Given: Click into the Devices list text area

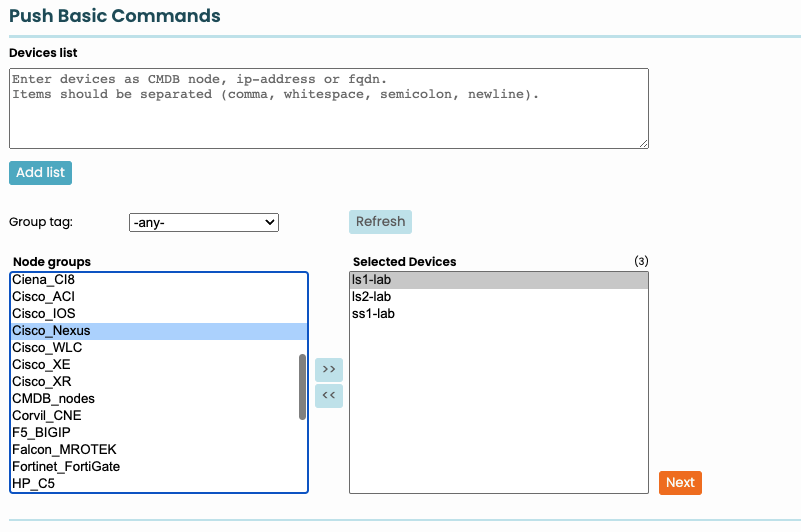Looking at the screenshot, I should tap(329, 108).
